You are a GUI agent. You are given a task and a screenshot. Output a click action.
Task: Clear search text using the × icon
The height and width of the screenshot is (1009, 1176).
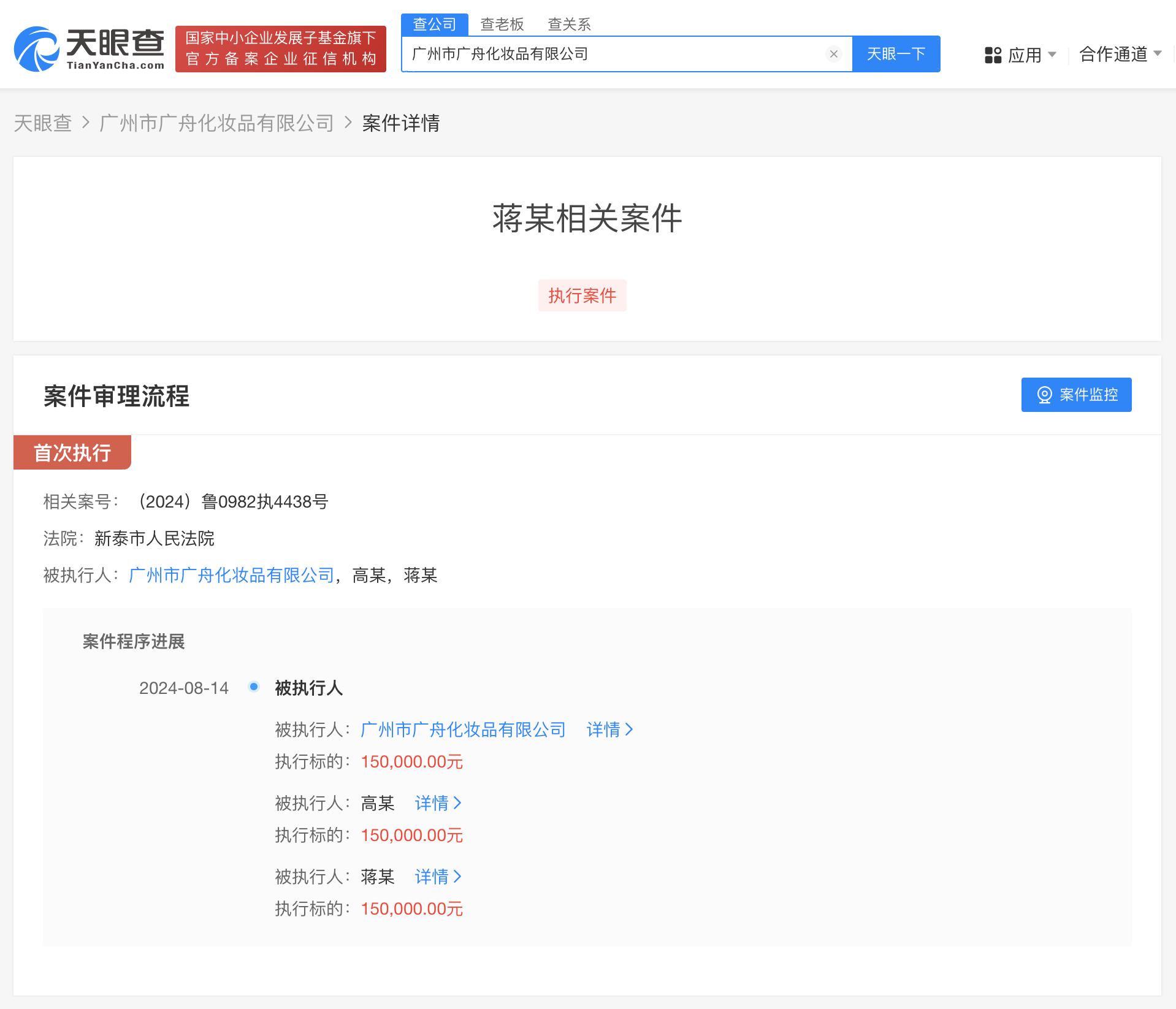tap(833, 53)
